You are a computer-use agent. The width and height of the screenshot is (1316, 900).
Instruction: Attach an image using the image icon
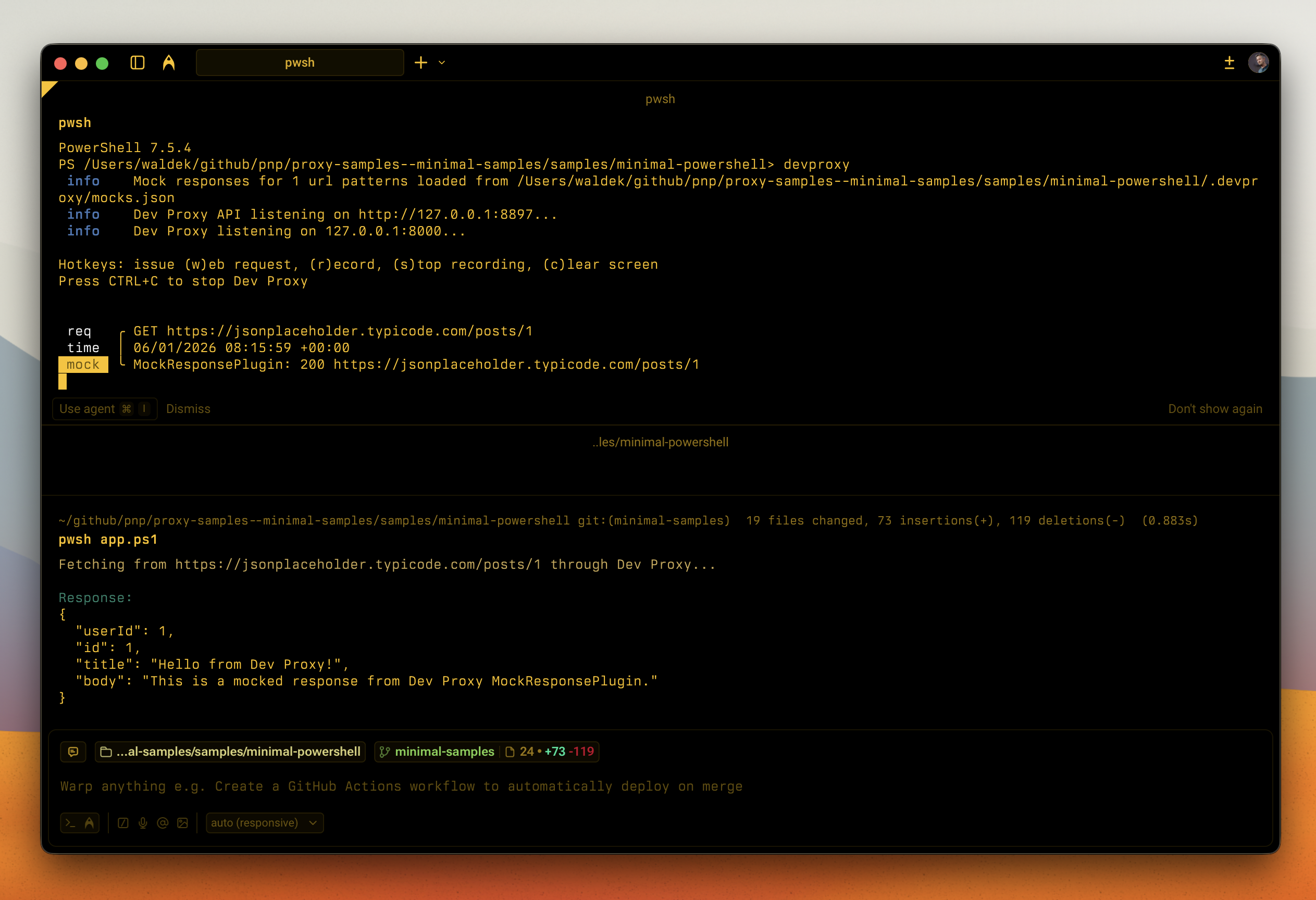coord(182,822)
